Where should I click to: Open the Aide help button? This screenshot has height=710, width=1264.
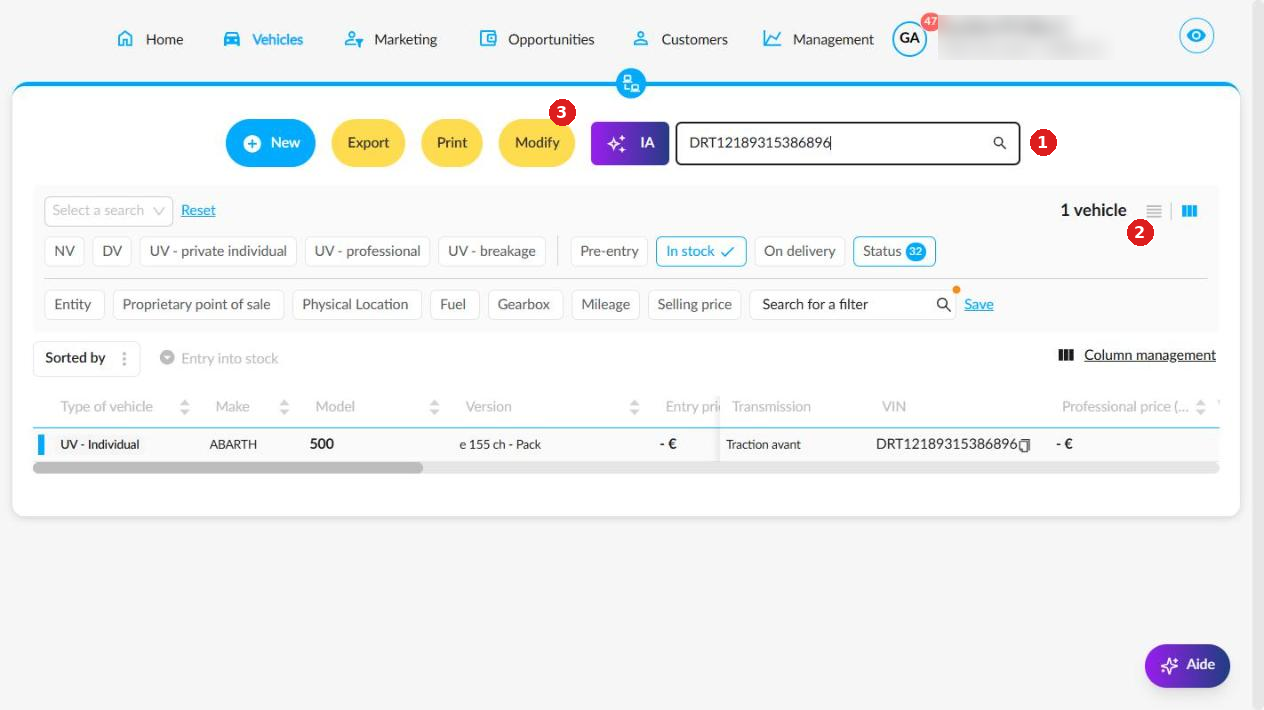pos(1187,665)
